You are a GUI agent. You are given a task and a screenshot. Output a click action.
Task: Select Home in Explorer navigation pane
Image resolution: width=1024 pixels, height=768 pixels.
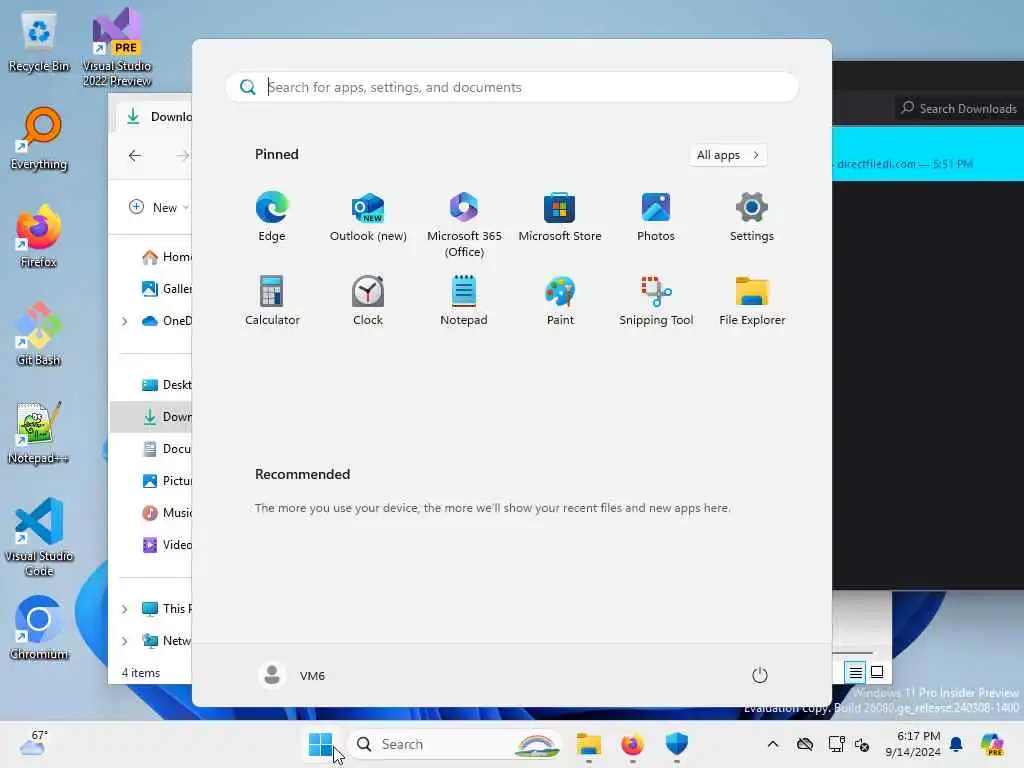click(x=167, y=257)
